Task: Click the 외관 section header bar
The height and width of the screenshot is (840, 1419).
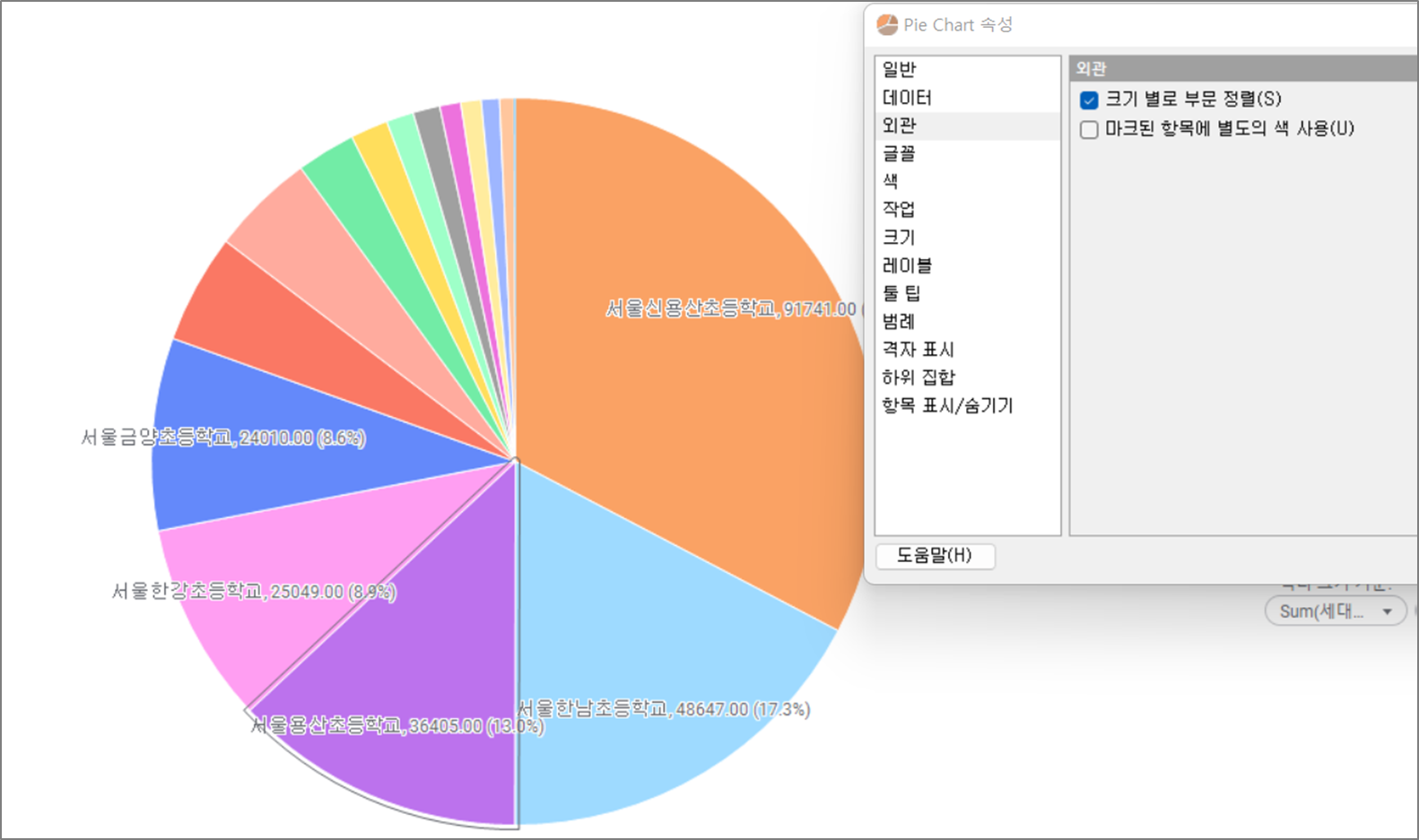Action: pyautogui.click(x=1243, y=68)
